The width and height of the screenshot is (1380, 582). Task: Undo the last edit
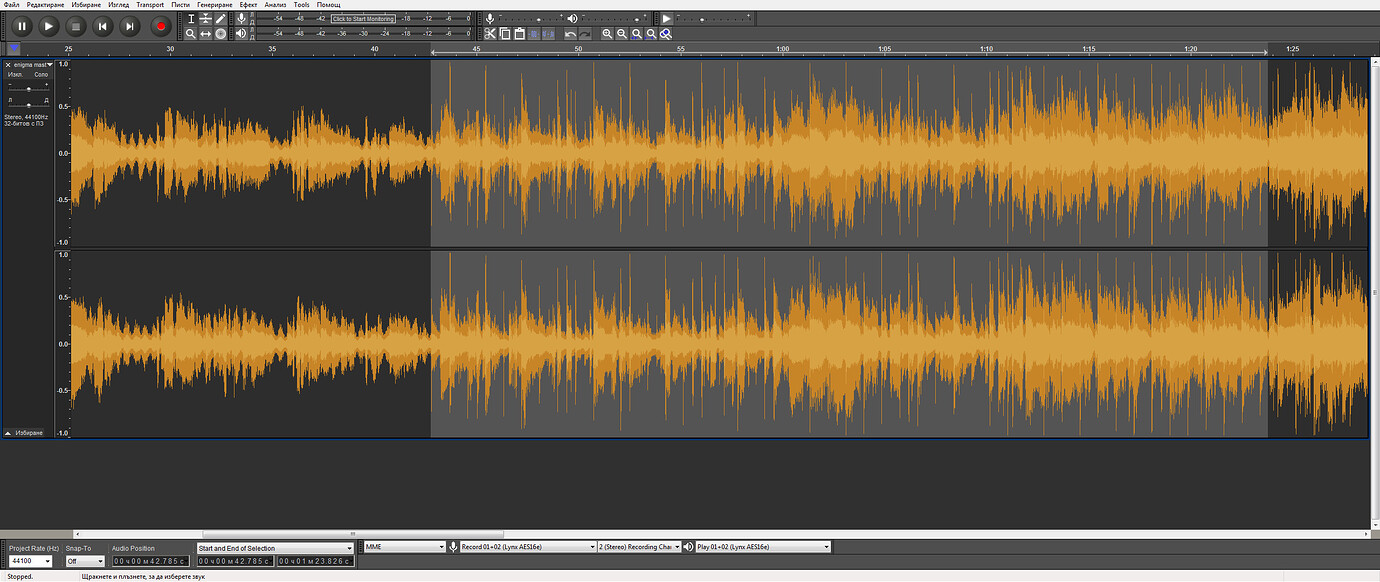coord(568,33)
